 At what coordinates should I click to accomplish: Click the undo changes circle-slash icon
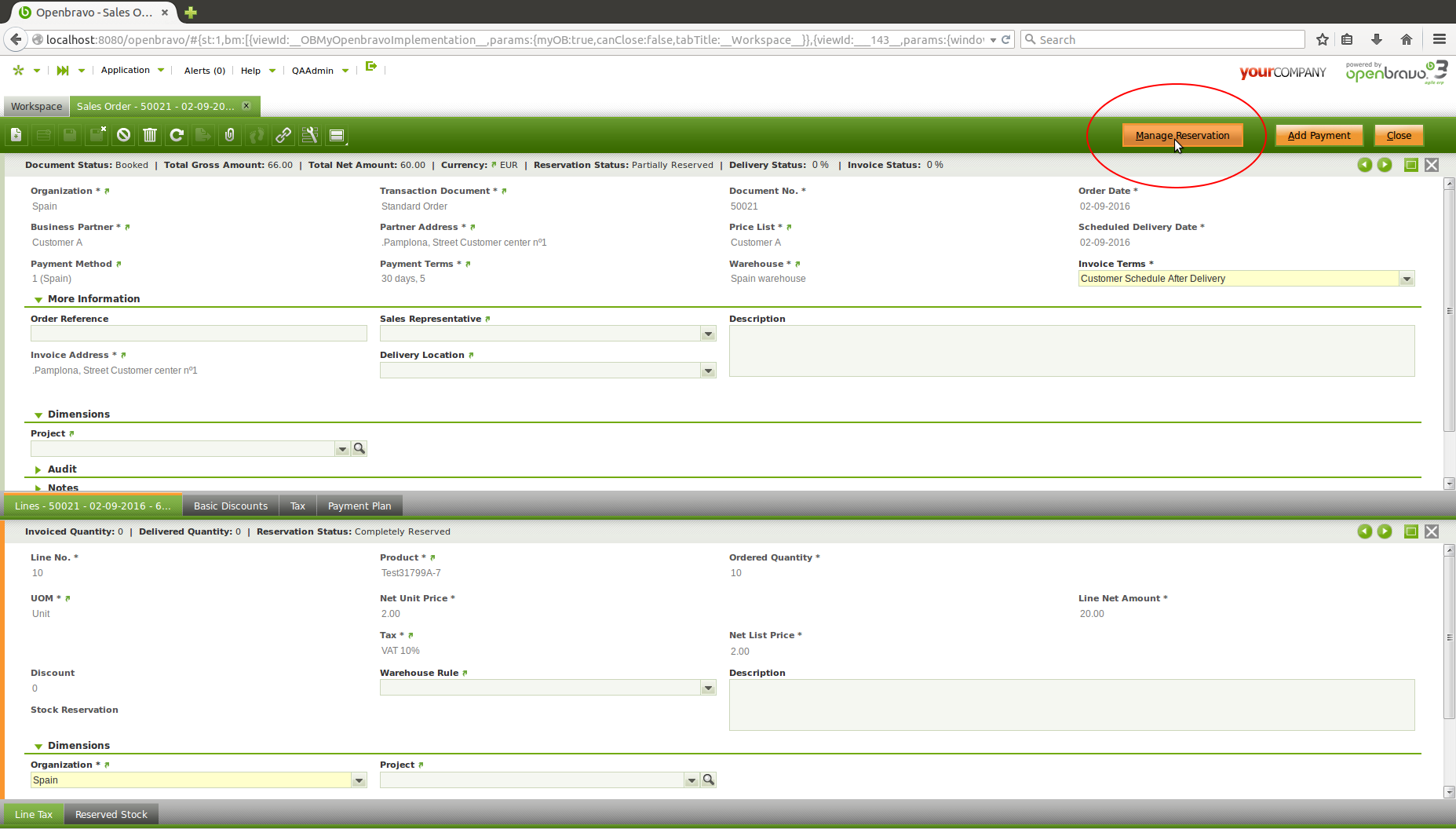[x=123, y=136]
